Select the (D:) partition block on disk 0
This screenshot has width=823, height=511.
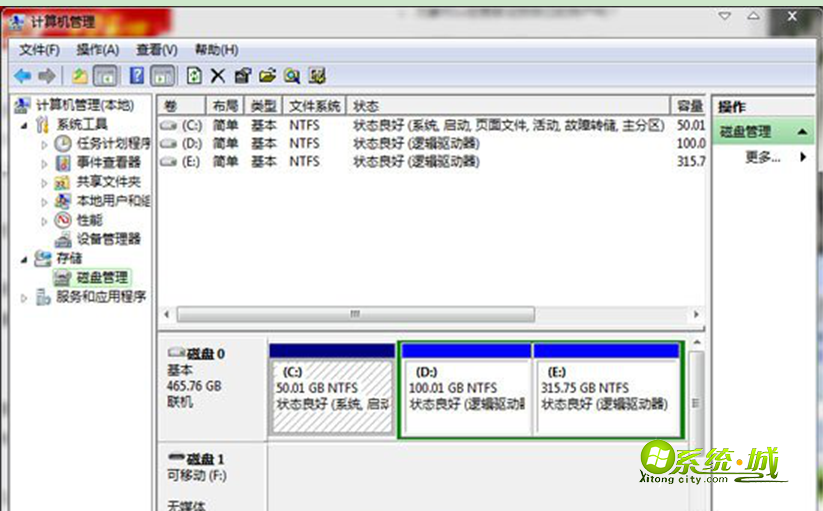coord(465,396)
